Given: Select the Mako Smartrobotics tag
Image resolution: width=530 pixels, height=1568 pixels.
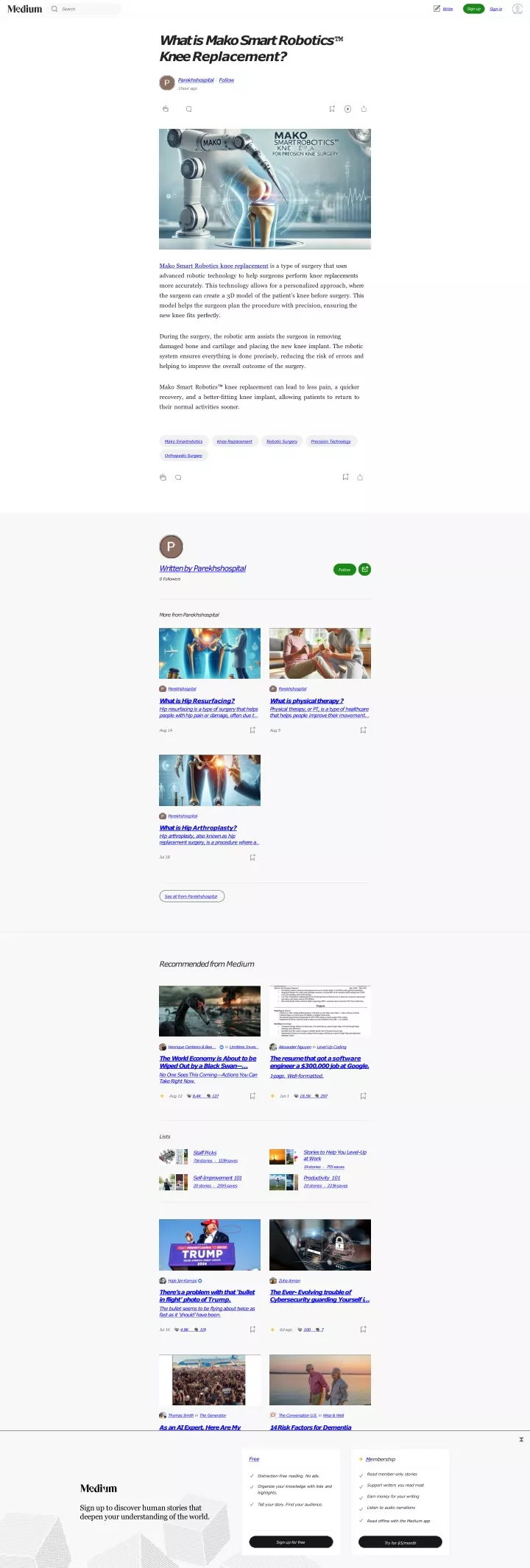Looking at the screenshot, I should pos(184,441).
